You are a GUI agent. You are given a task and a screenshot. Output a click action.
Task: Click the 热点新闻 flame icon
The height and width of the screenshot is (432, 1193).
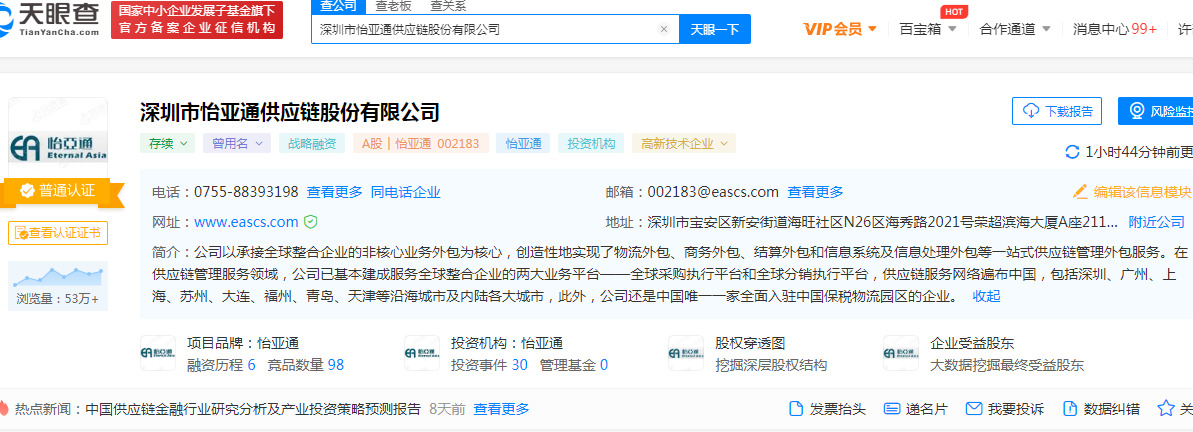click(4, 408)
